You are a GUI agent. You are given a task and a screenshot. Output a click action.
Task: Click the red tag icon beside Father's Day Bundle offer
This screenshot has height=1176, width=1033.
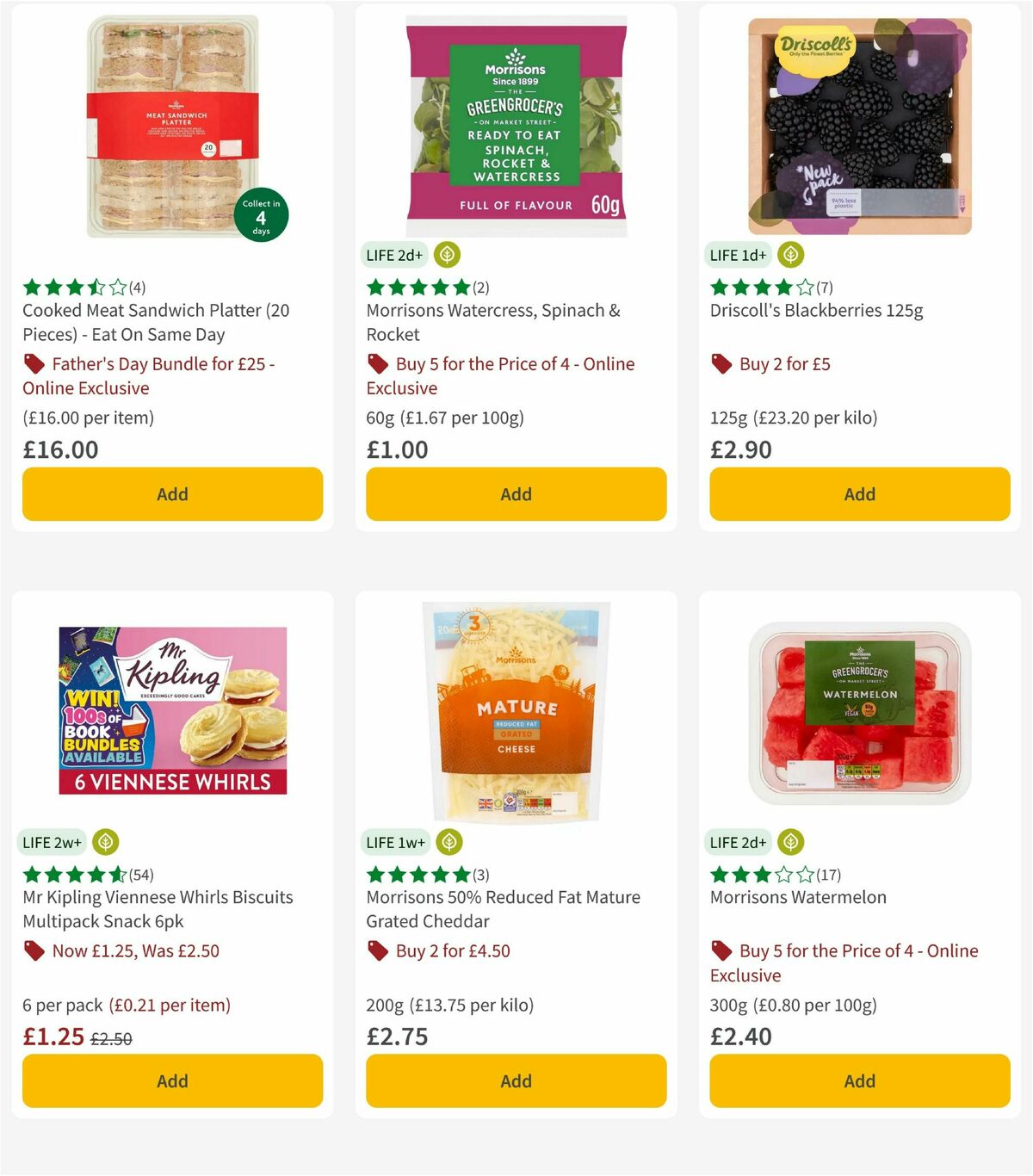point(33,363)
